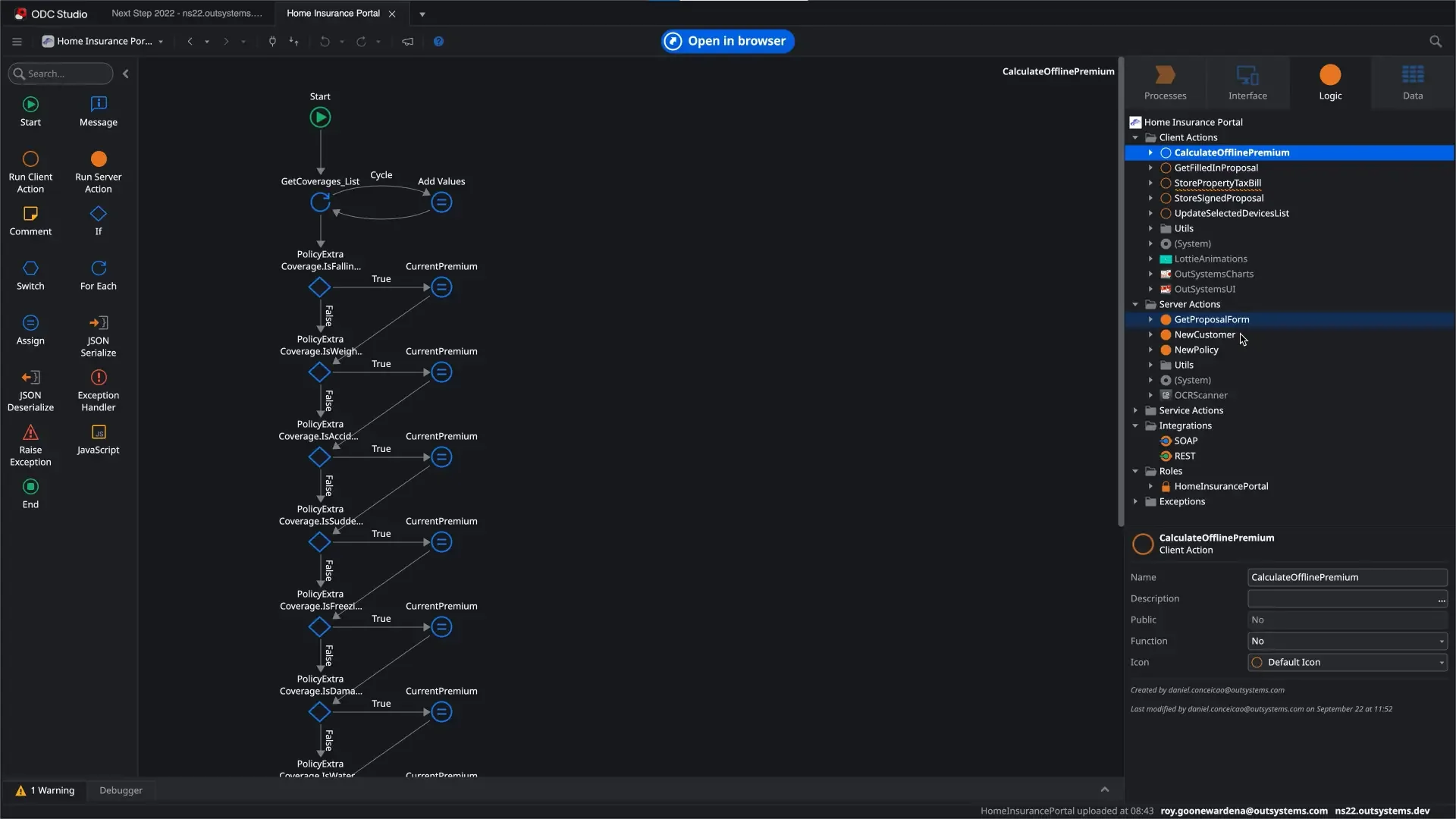
Task: Collapse the toolbox panel arrow
Action: [x=126, y=74]
